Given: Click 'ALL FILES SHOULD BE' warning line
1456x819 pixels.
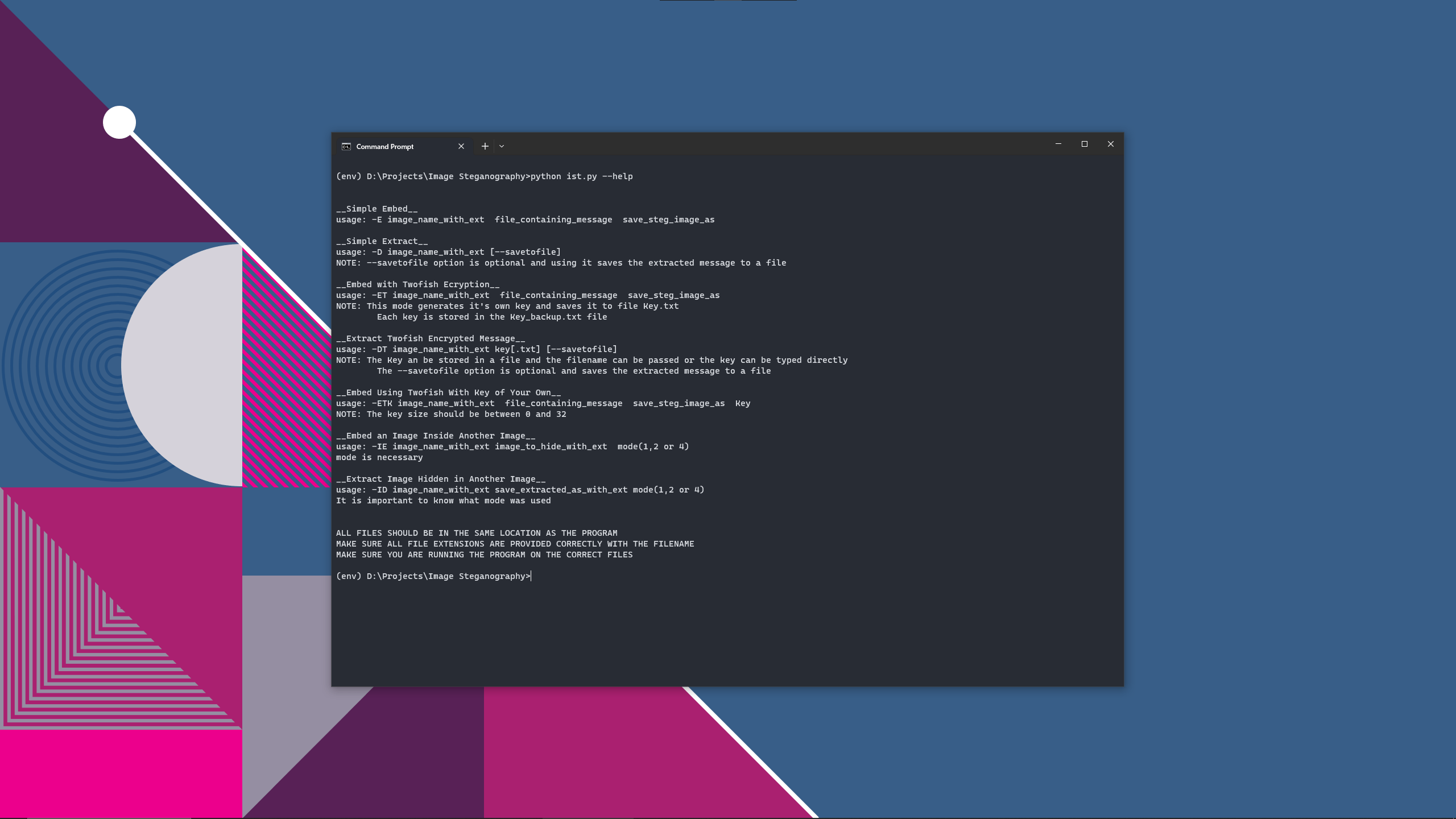Looking at the screenshot, I should [x=476, y=533].
